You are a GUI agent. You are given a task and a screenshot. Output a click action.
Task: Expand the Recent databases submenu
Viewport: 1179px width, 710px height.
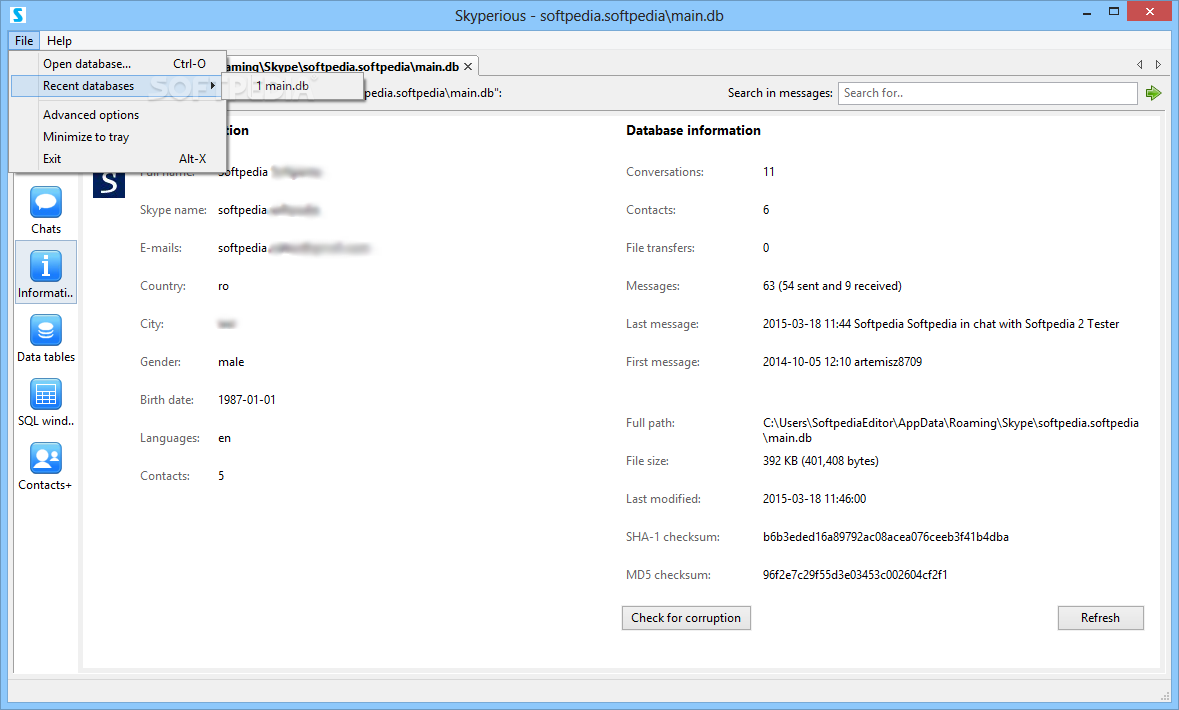[x=119, y=86]
